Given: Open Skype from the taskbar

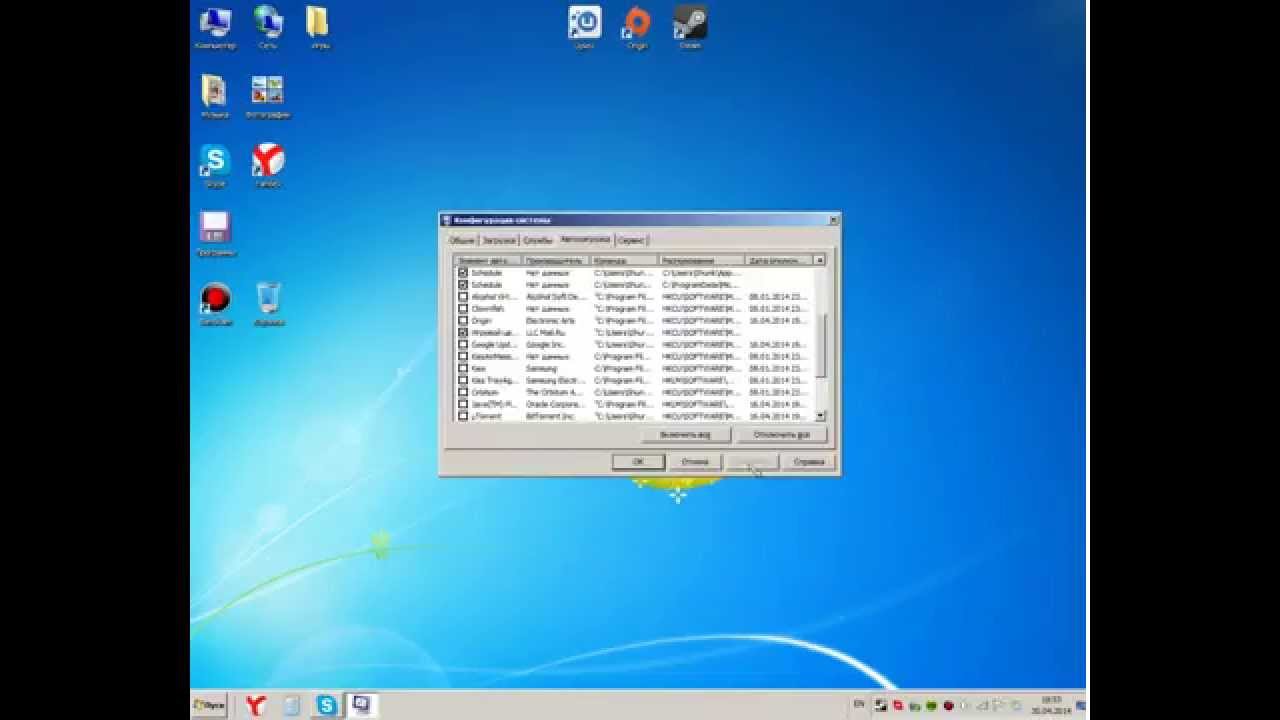Looking at the screenshot, I should pos(327,705).
